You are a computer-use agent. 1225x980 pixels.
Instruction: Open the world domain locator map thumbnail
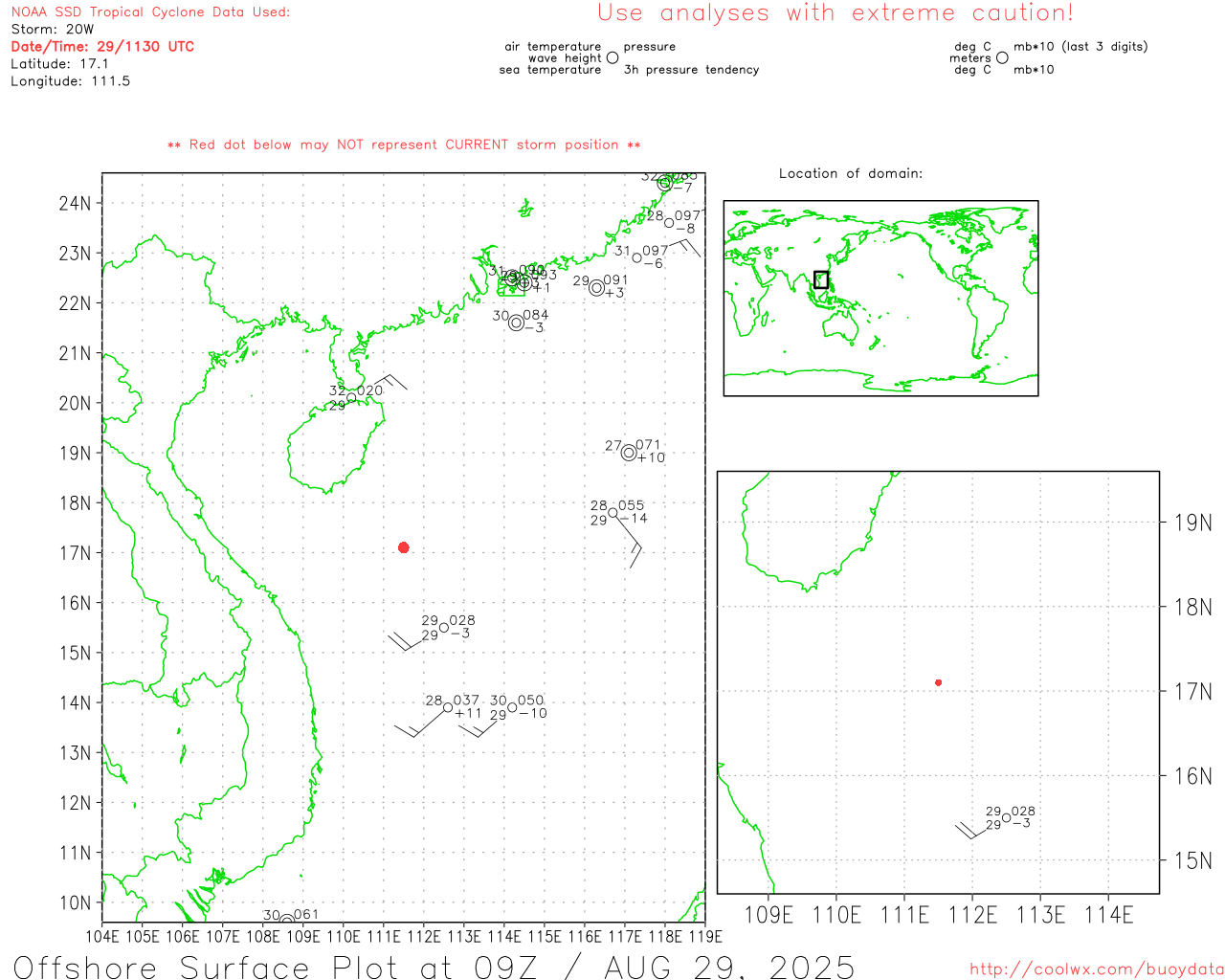[x=880, y=298]
